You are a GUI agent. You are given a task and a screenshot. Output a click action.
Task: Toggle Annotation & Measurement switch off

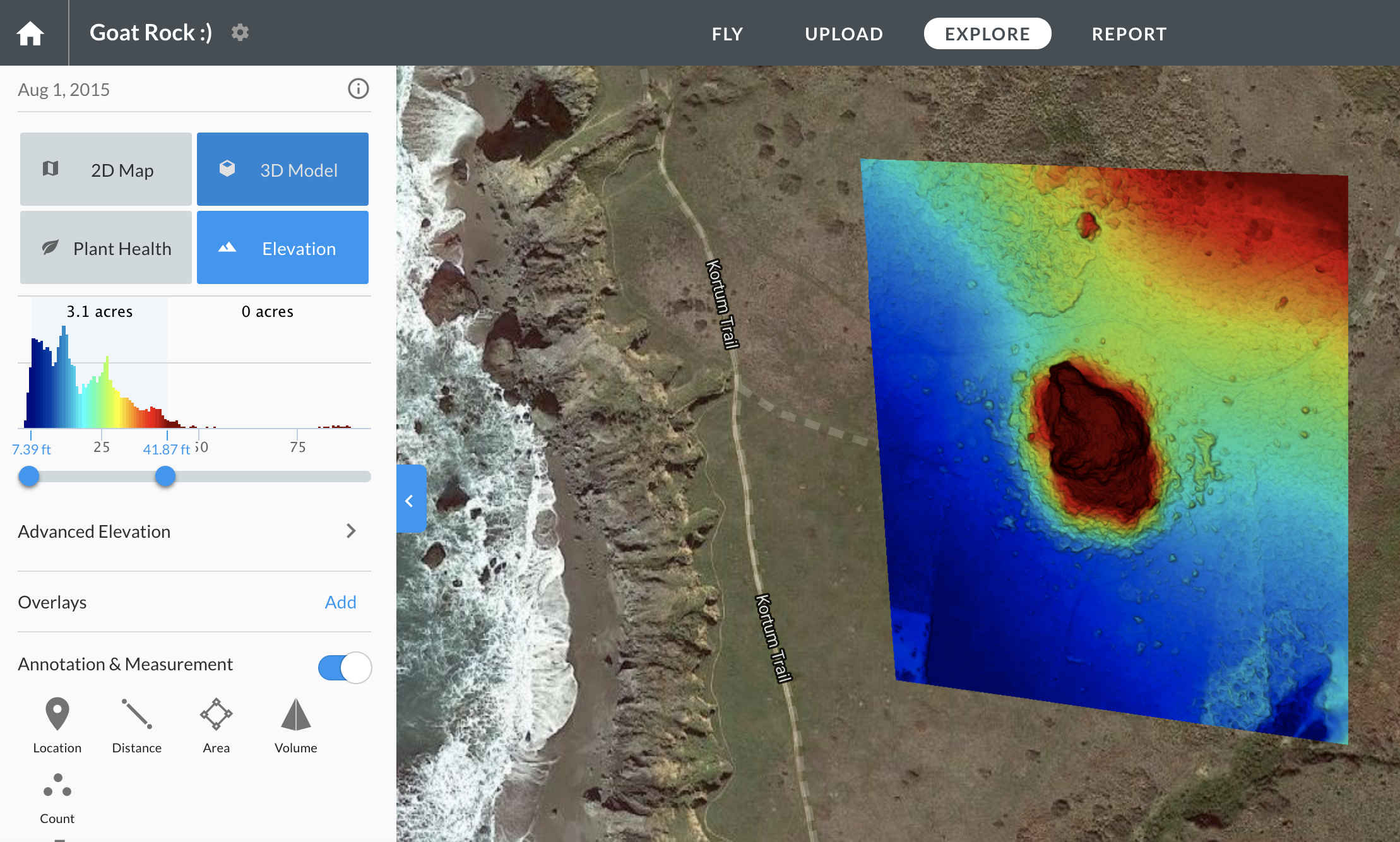[345, 667]
